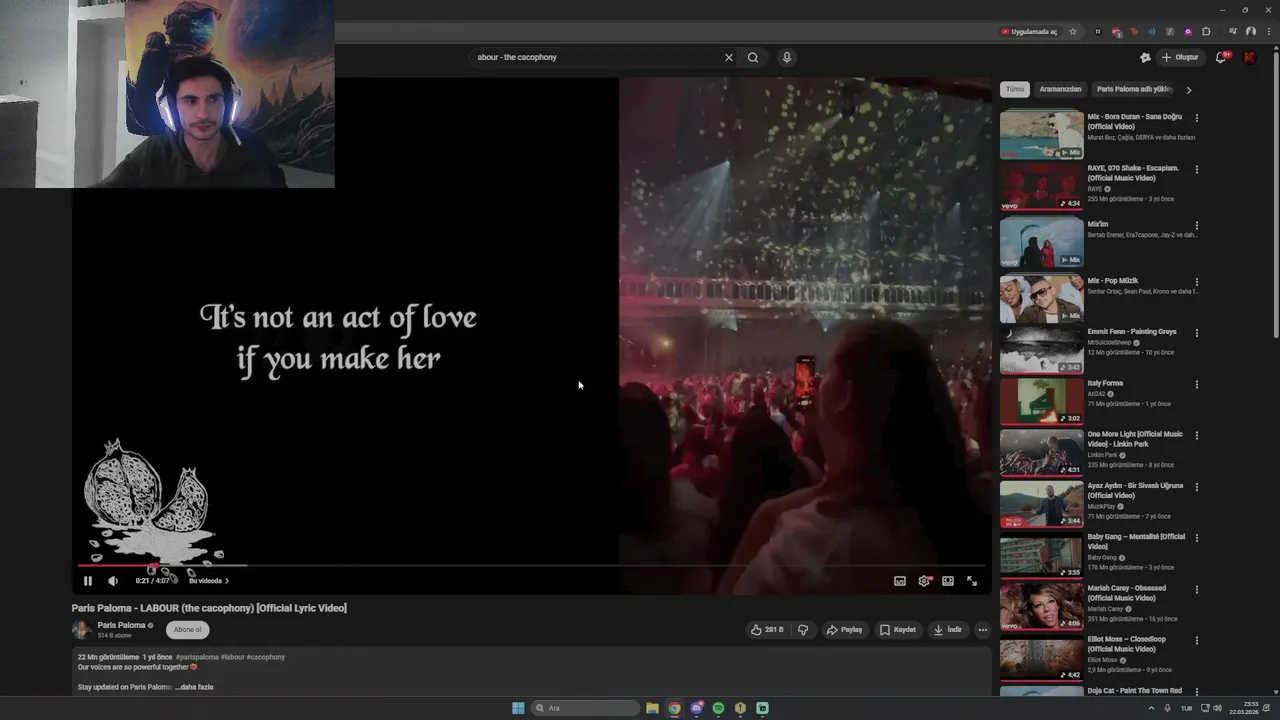The height and width of the screenshot is (720, 1280).
Task: Open the YouTube notifications bell
Action: click(1221, 57)
